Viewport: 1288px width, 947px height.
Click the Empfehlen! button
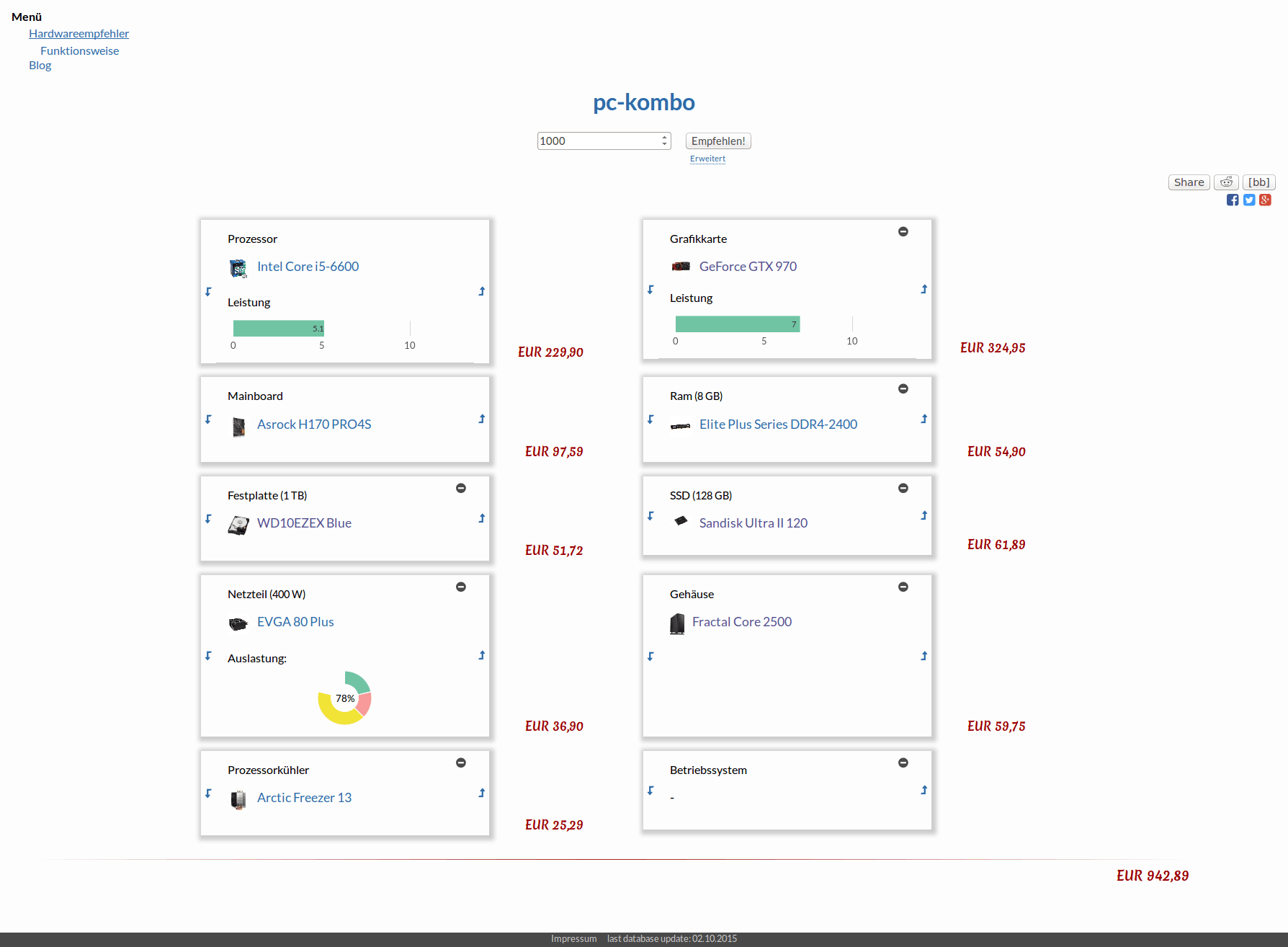point(718,141)
